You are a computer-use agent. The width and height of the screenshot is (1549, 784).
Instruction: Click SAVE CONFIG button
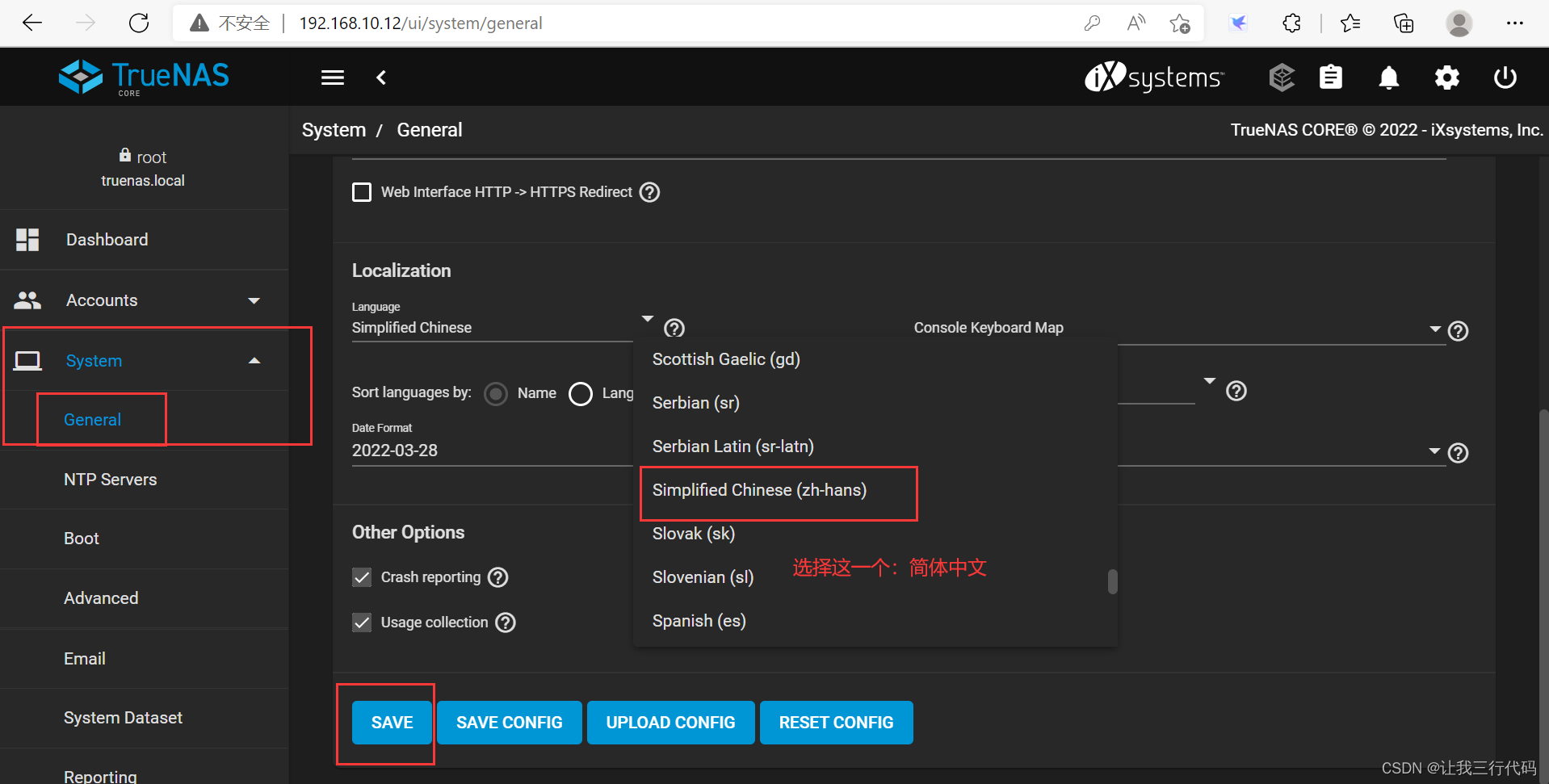(x=510, y=723)
